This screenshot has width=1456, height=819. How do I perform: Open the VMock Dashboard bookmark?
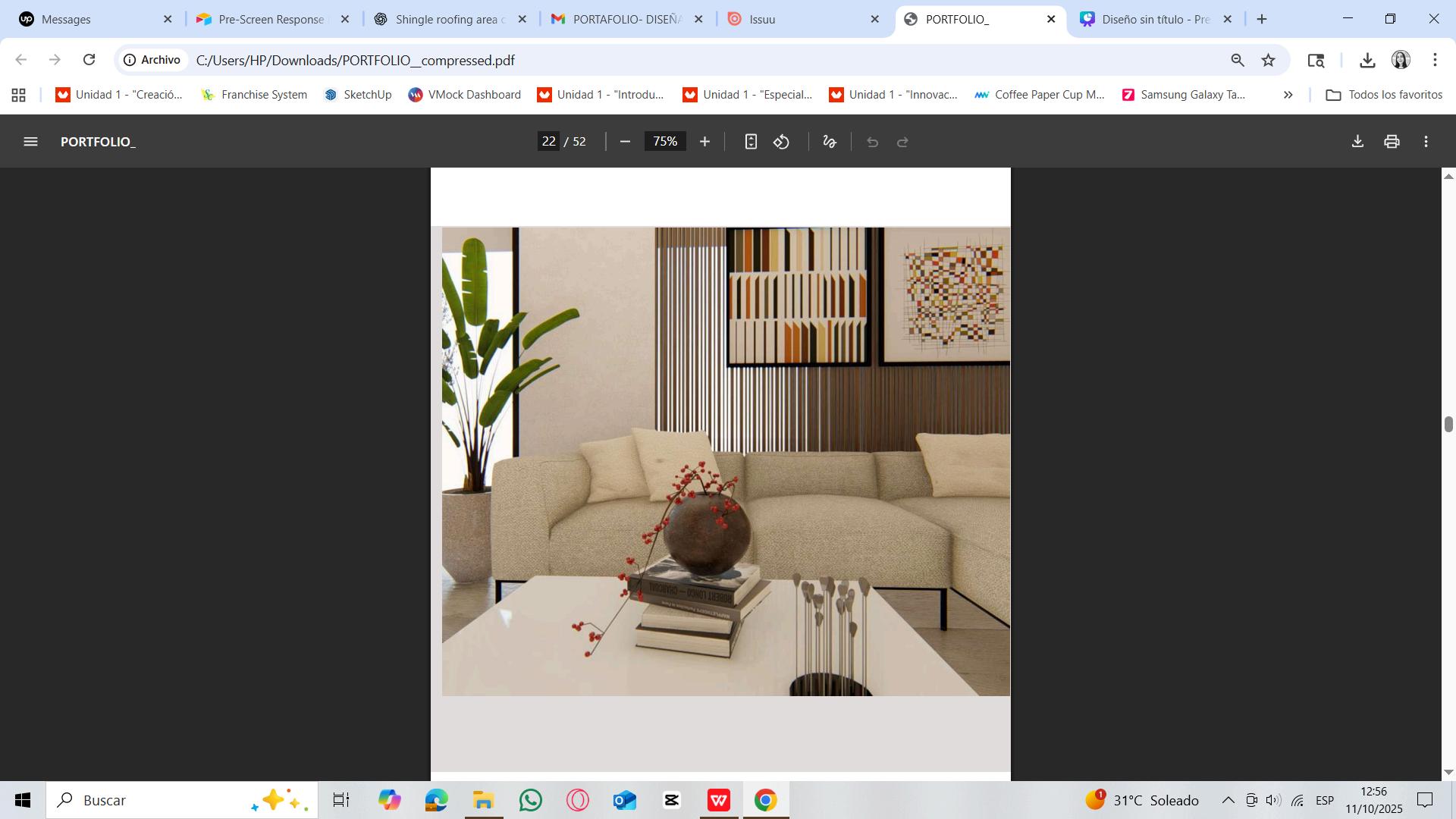[x=464, y=95]
